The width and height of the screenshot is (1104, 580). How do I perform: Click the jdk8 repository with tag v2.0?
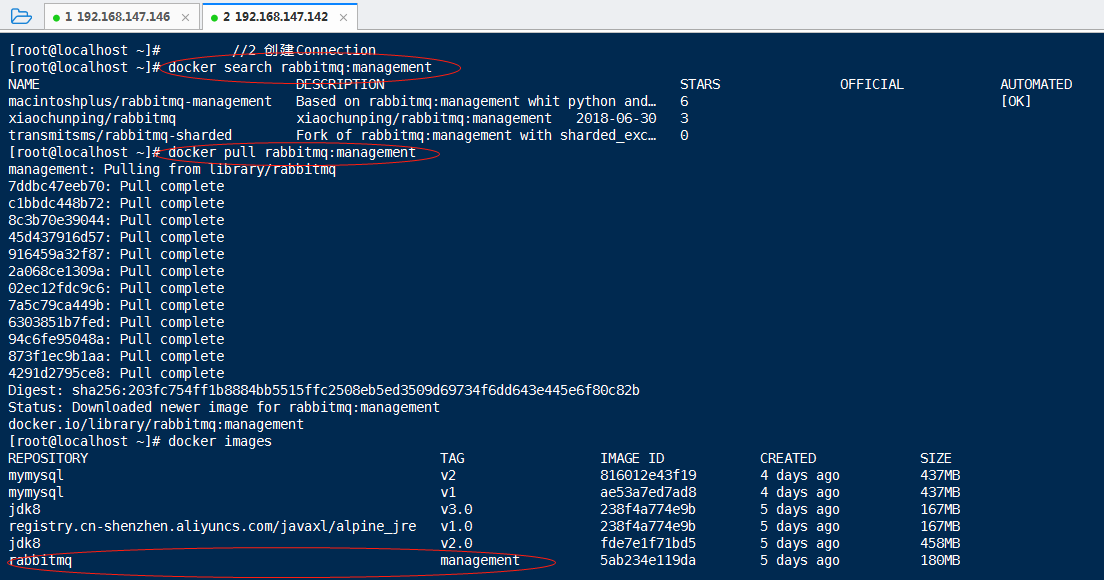24,543
